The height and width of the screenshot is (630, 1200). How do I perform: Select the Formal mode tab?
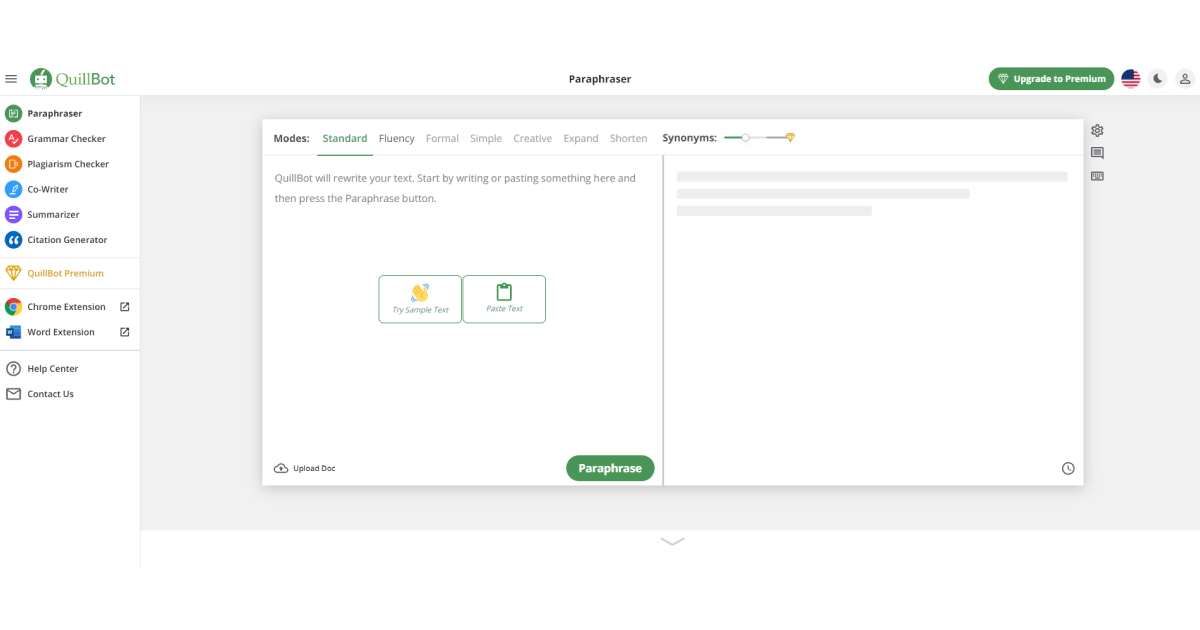pos(442,138)
